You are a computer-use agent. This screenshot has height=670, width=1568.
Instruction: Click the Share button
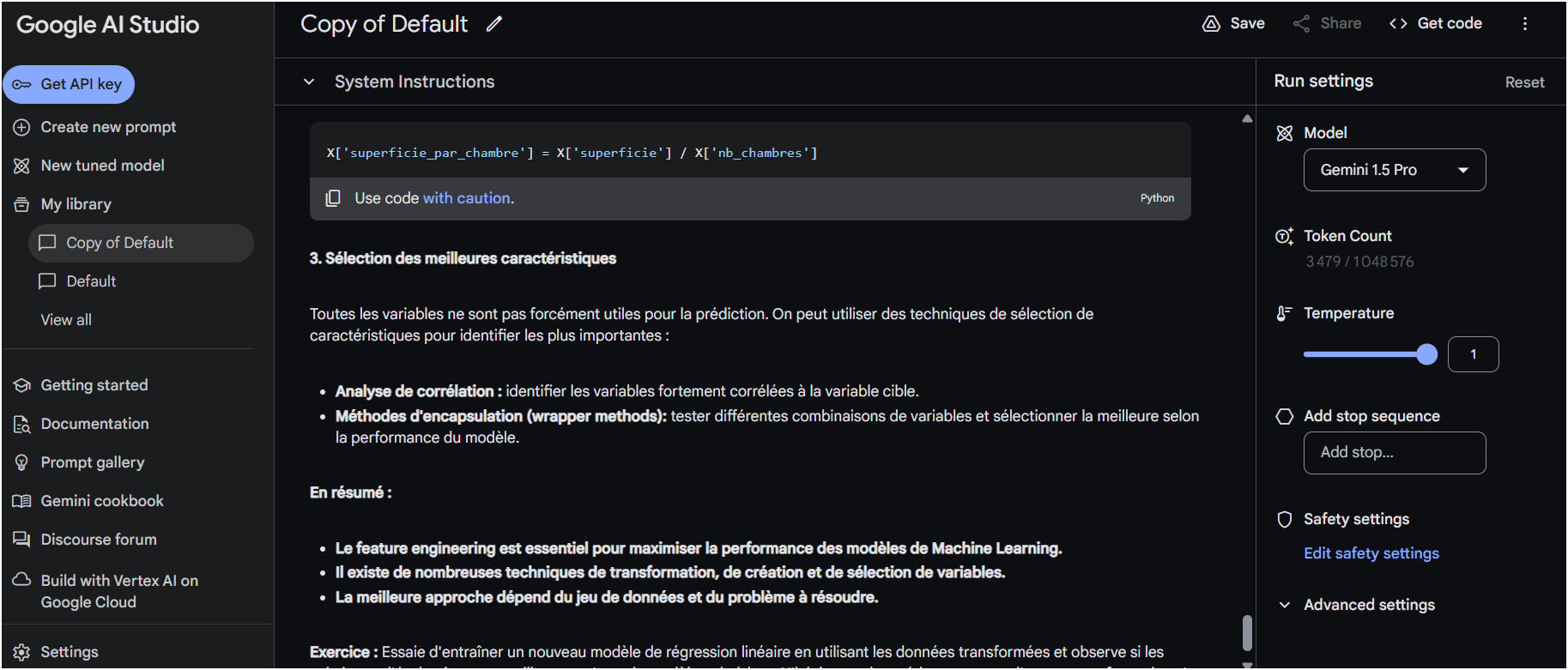[1327, 24]
